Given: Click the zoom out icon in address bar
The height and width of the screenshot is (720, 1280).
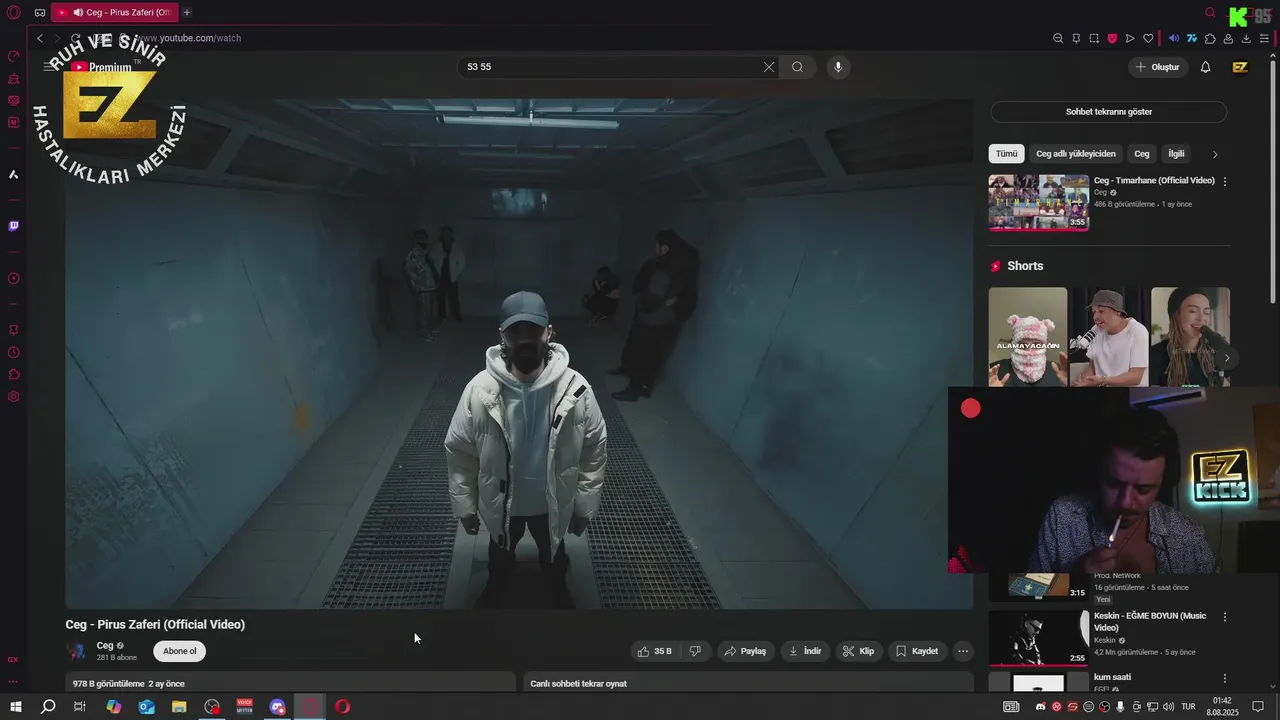Looking at the screenshot, I should click(1058, 38).
